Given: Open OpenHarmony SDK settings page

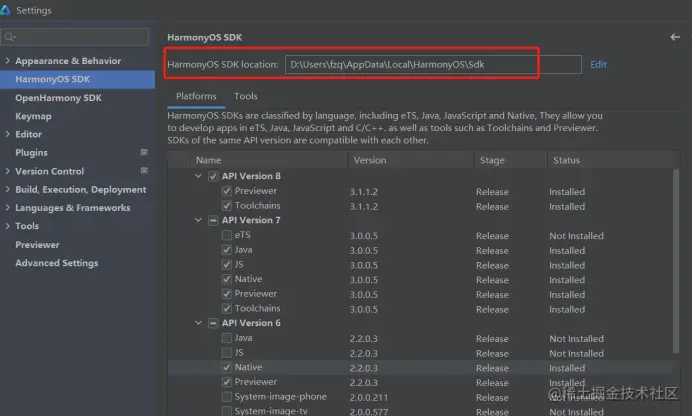Looking at the screenshot, I should [58, 98].
